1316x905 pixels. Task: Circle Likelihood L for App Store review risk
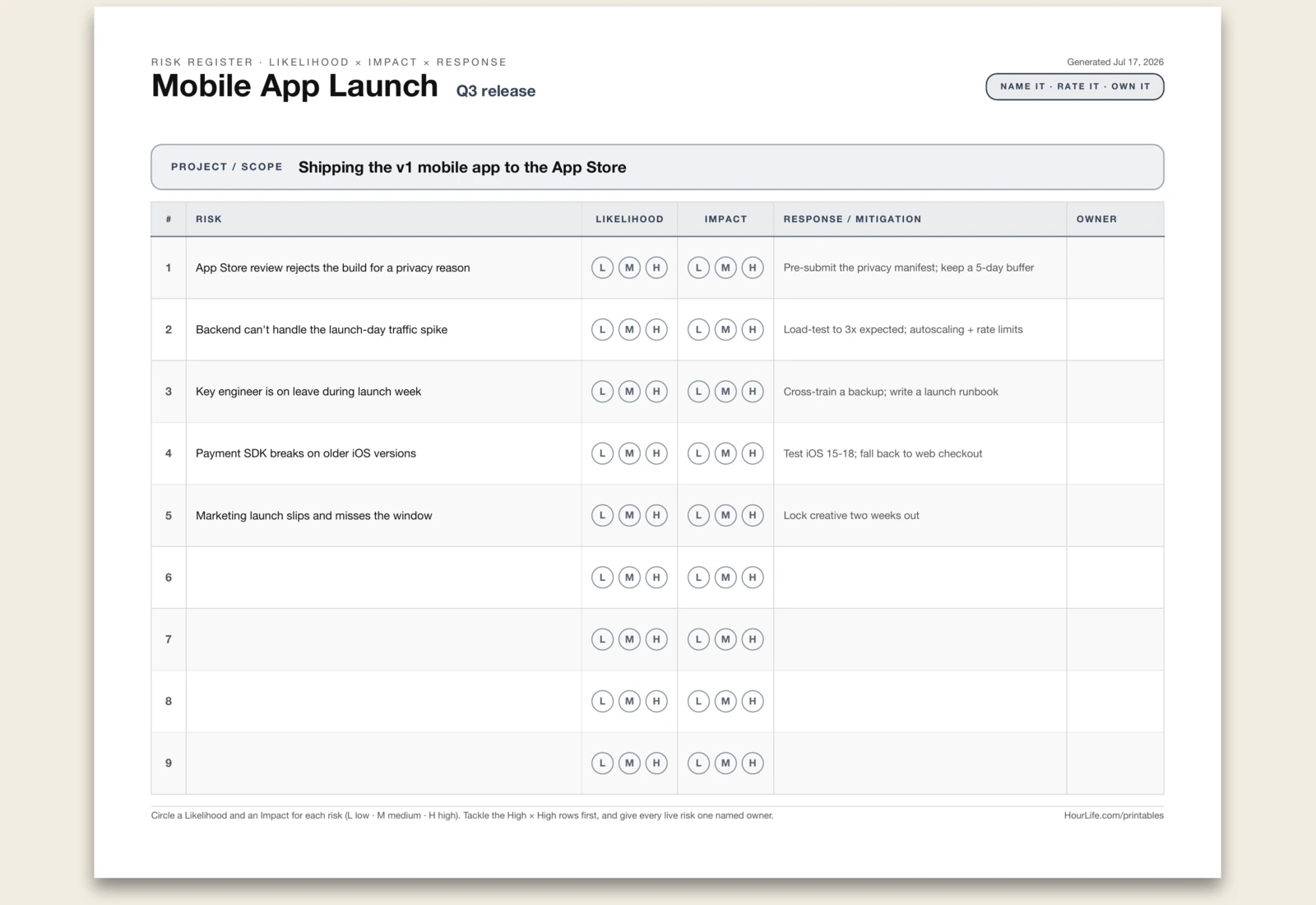(602, 267)
